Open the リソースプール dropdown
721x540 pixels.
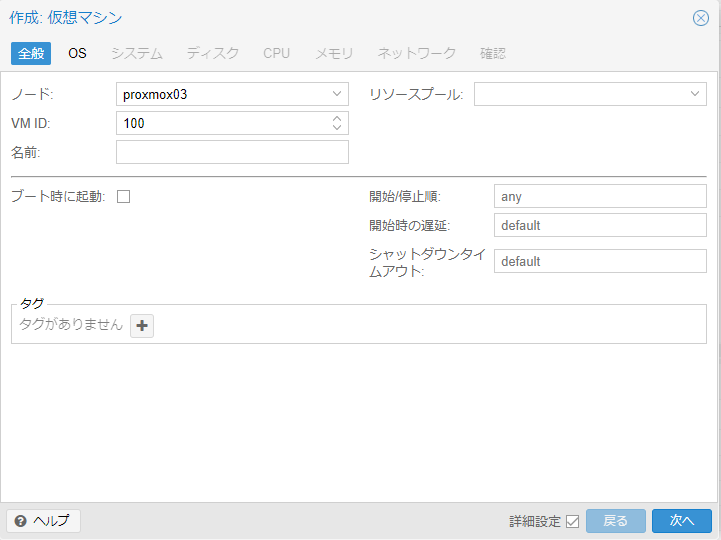pyautogui.click(x=695, y=94)
